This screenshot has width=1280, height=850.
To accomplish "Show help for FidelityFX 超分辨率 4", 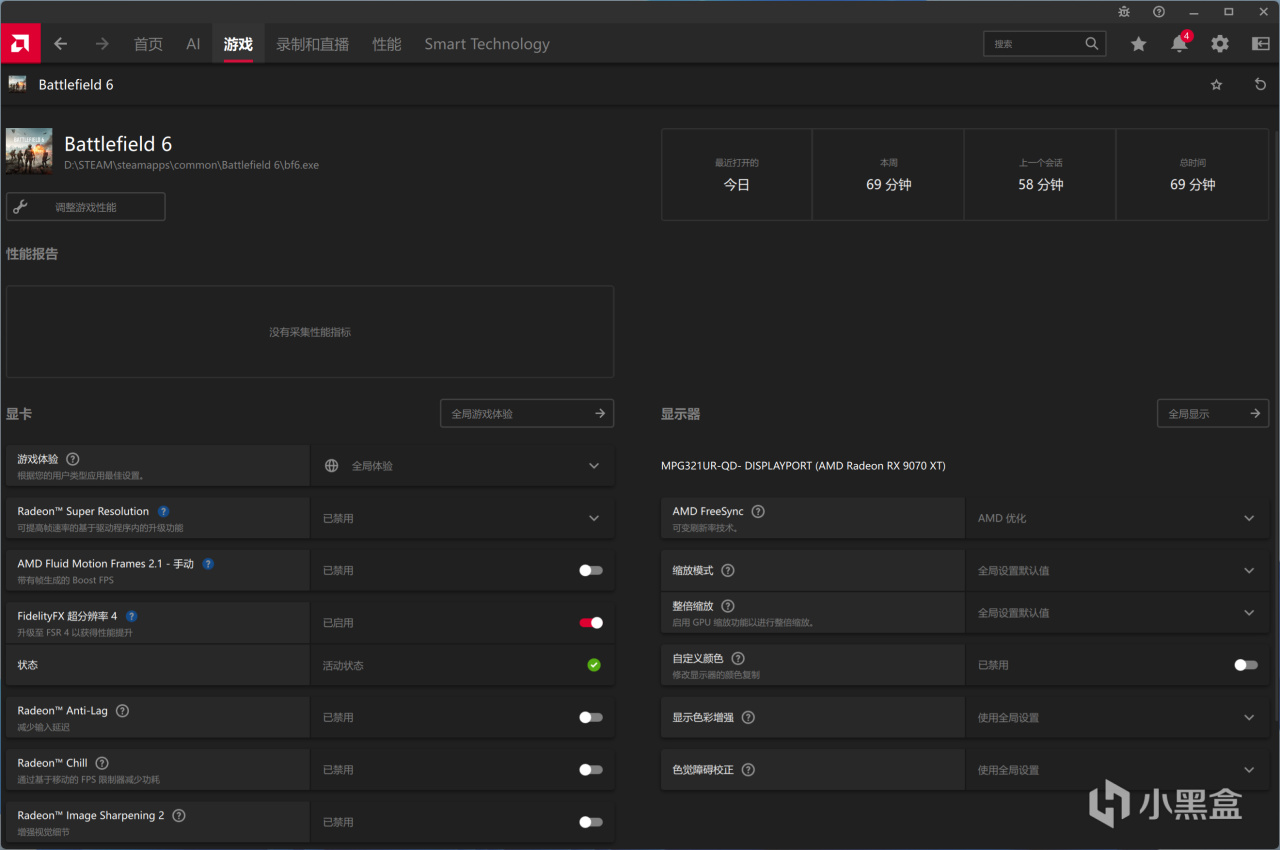I will click(131, 616).
